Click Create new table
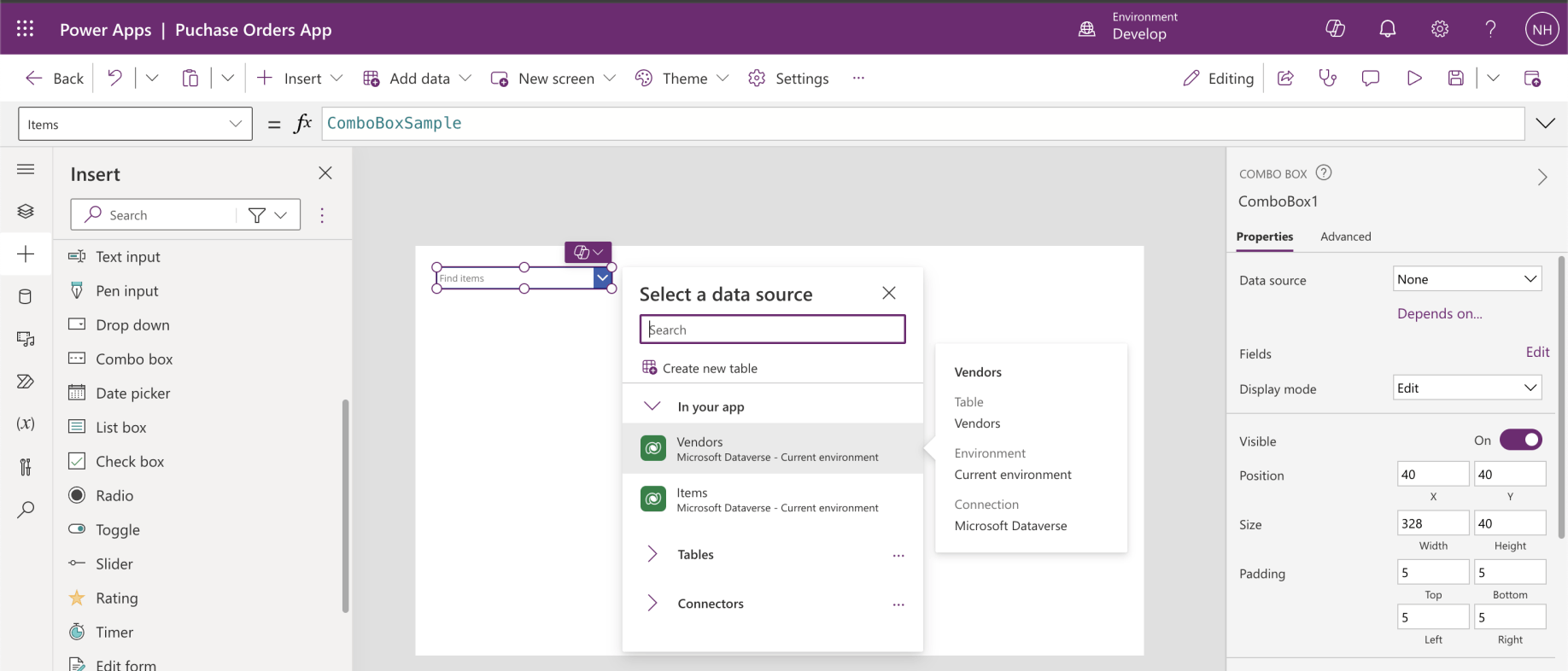The height and width of the screenshot is (671, 1568). (x=709, y=368)
